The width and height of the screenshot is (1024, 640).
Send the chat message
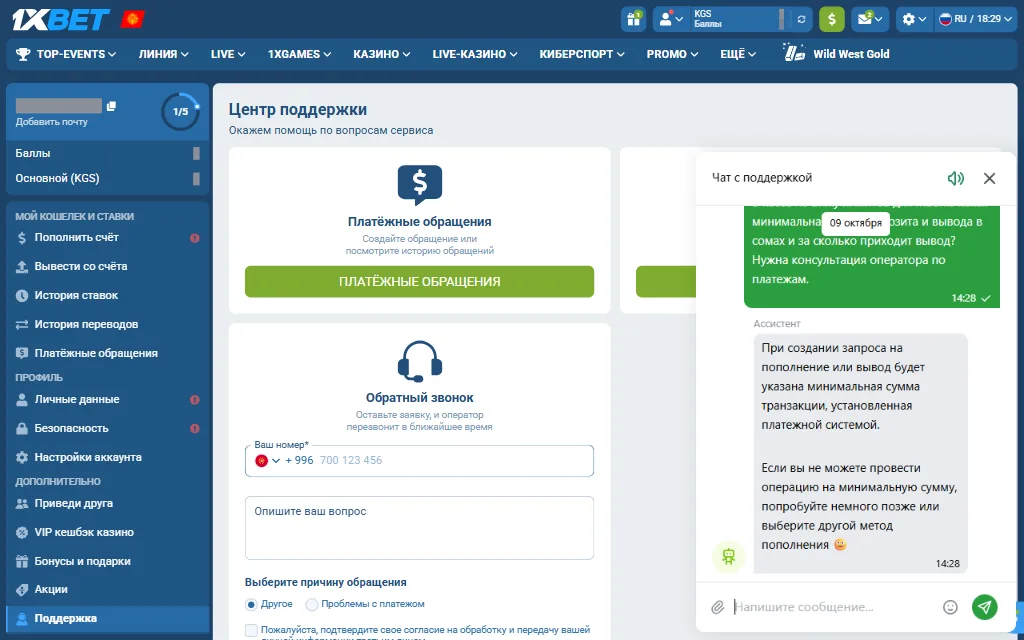point(985,607)
